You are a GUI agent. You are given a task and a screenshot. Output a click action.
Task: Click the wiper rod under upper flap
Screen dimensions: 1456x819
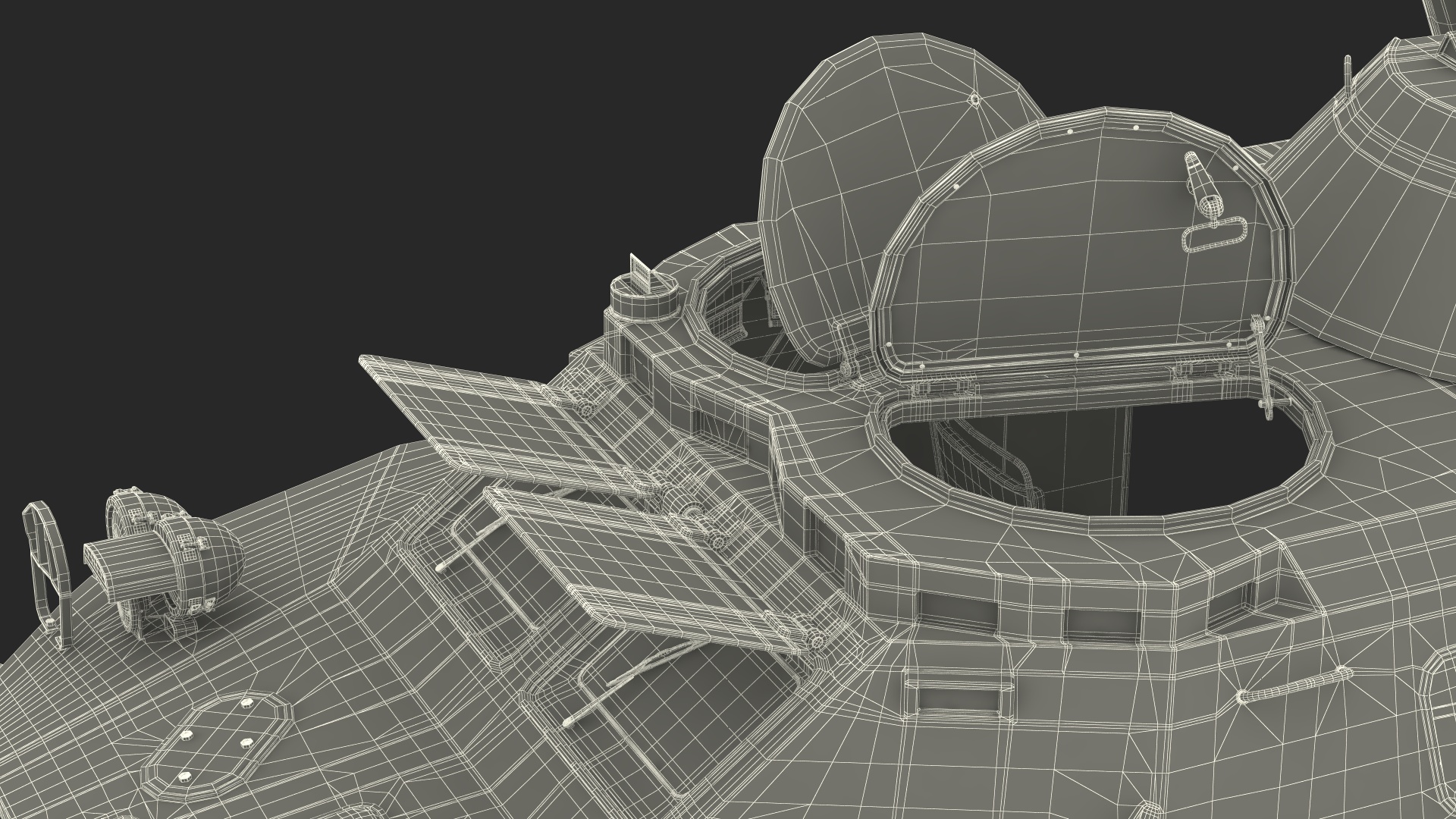470,544
